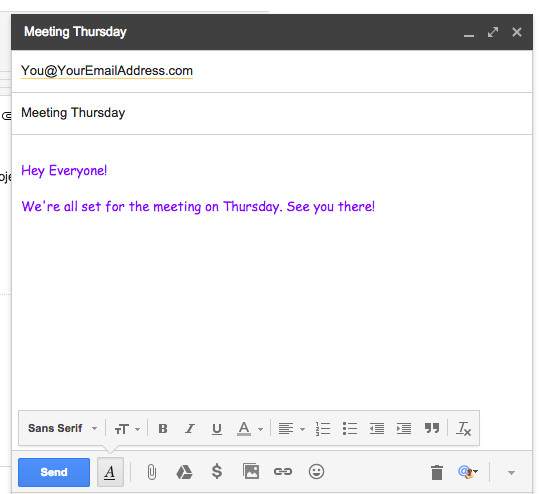The image size is (542, 494).
Task: Toggle bold formatting
Action: (163, 429)
